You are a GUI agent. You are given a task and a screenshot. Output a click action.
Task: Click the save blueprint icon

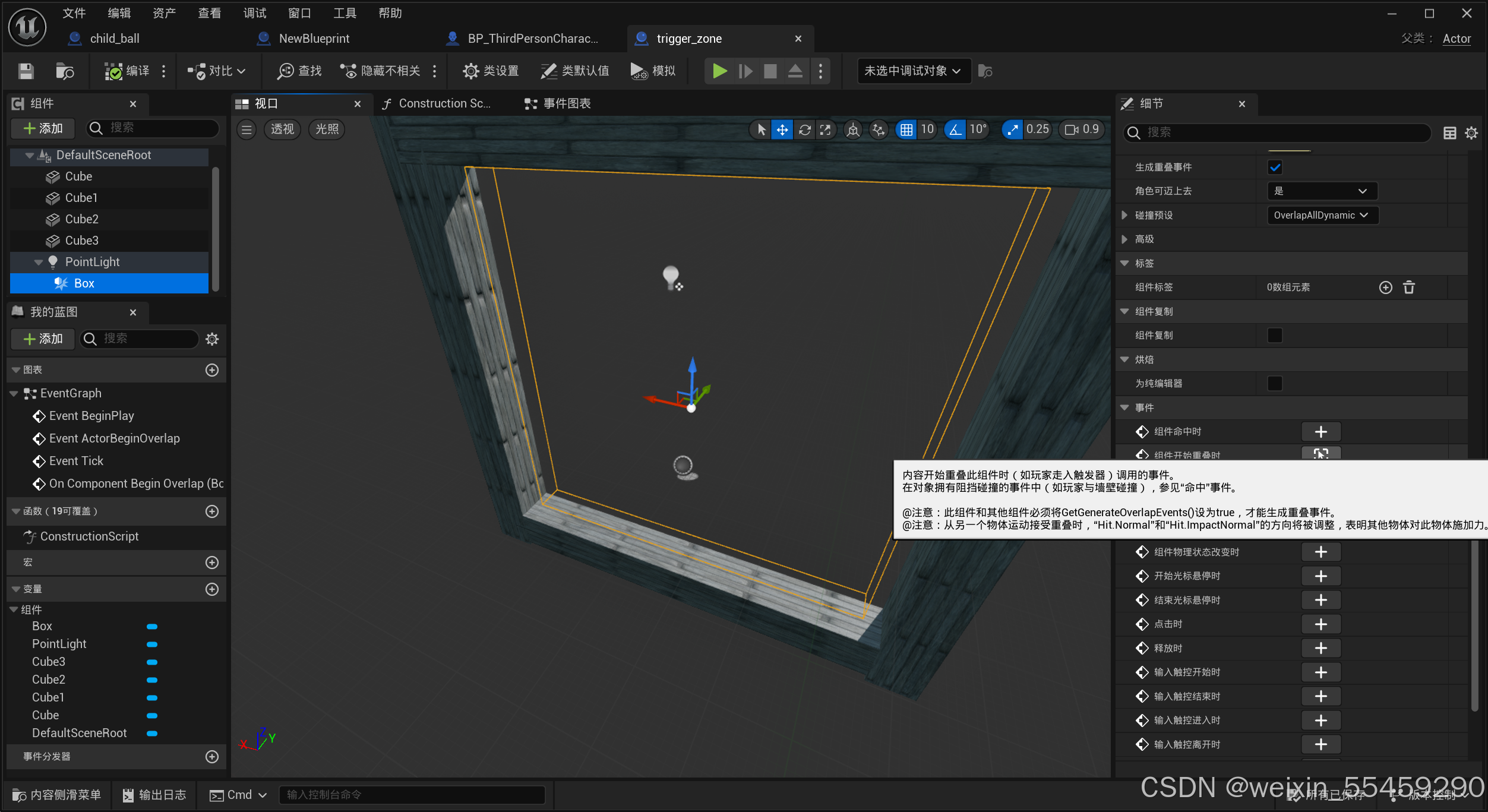click(x=26, y=71)
